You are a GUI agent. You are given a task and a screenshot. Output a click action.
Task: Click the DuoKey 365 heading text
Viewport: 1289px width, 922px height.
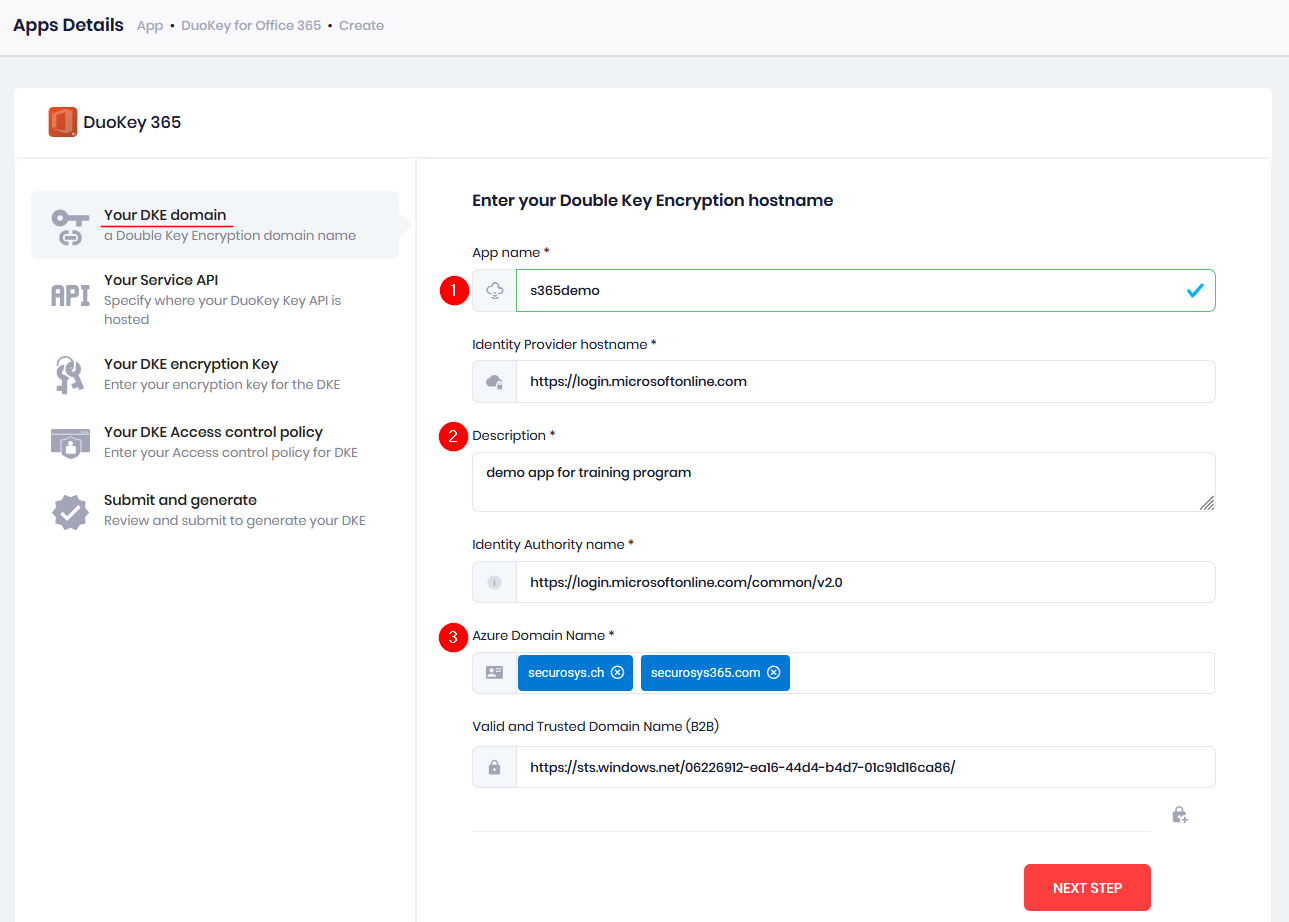(x=132, y=123)
